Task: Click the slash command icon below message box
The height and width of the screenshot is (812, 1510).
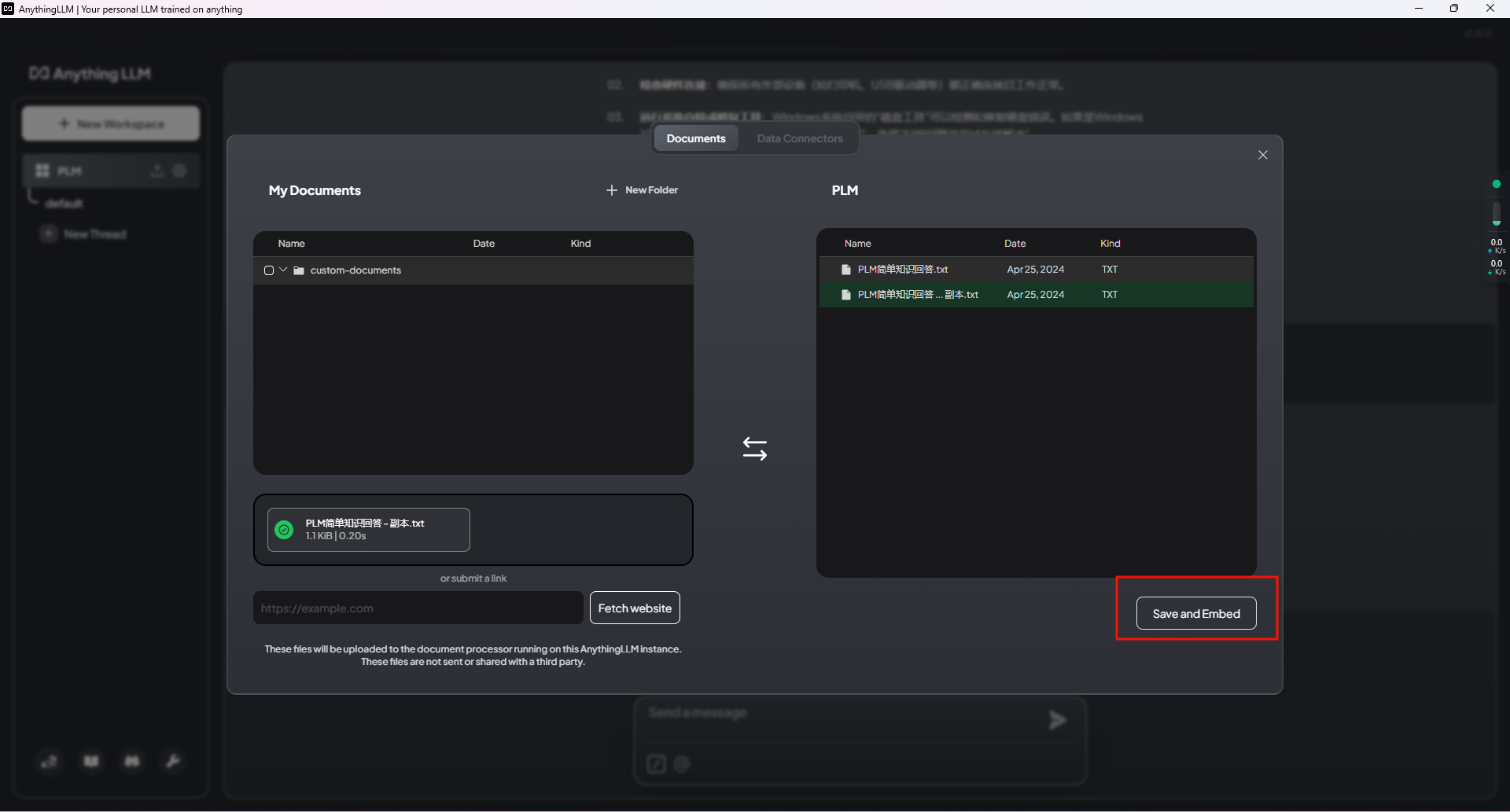Action: pos(657,764)
